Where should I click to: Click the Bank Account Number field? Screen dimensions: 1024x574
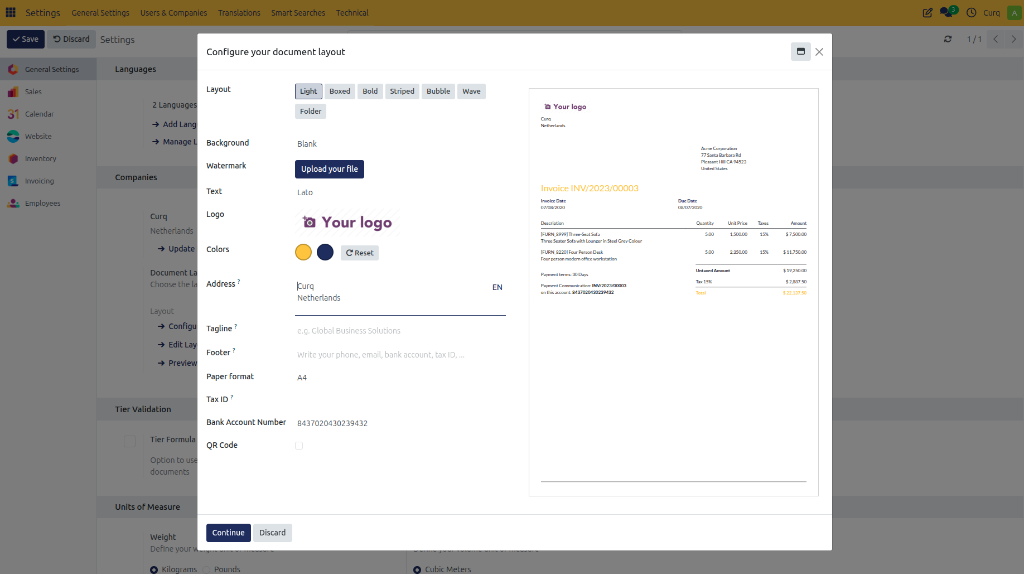coord(400,423)
